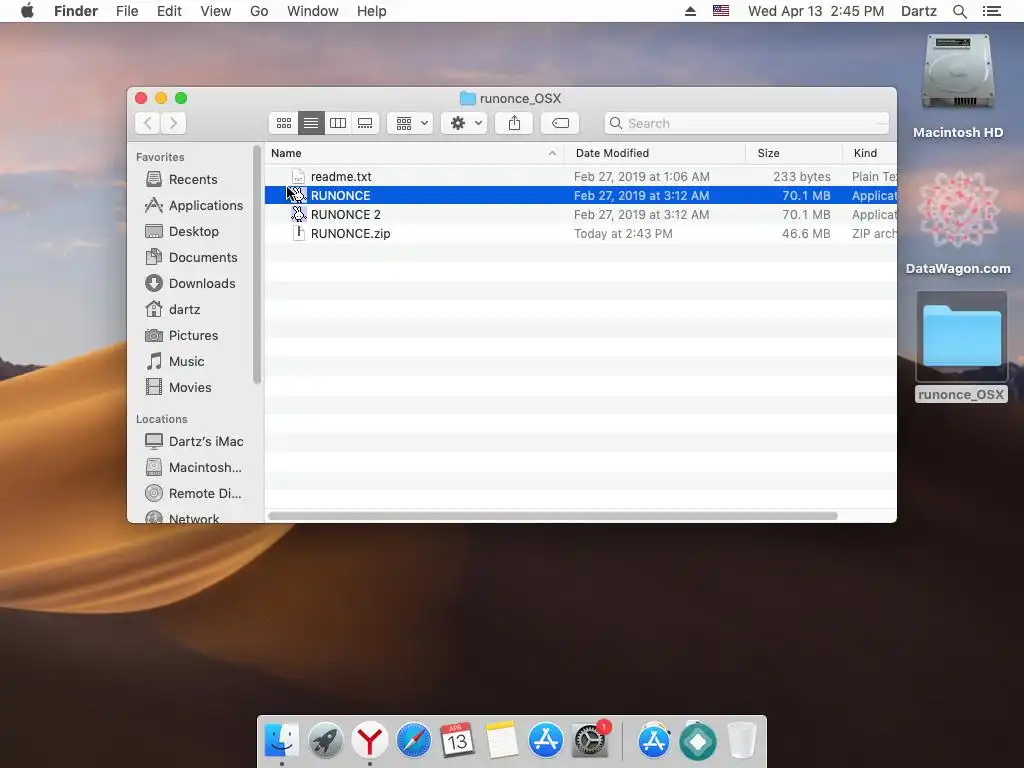
Task: Click the Edit Tags toolbar button
Action: (560, 123)
